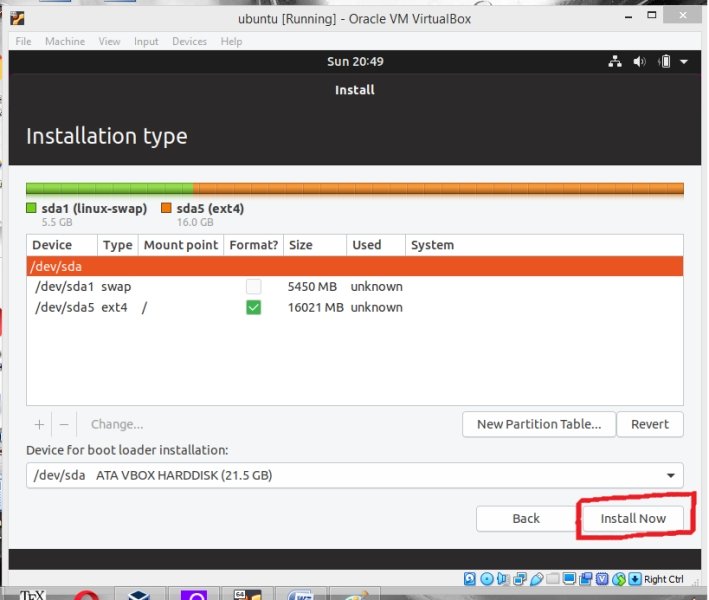Click the plus icon to add partition
The height and width of the screenshot is (600, 709).
pyautogui.click(x=39, y=425)
